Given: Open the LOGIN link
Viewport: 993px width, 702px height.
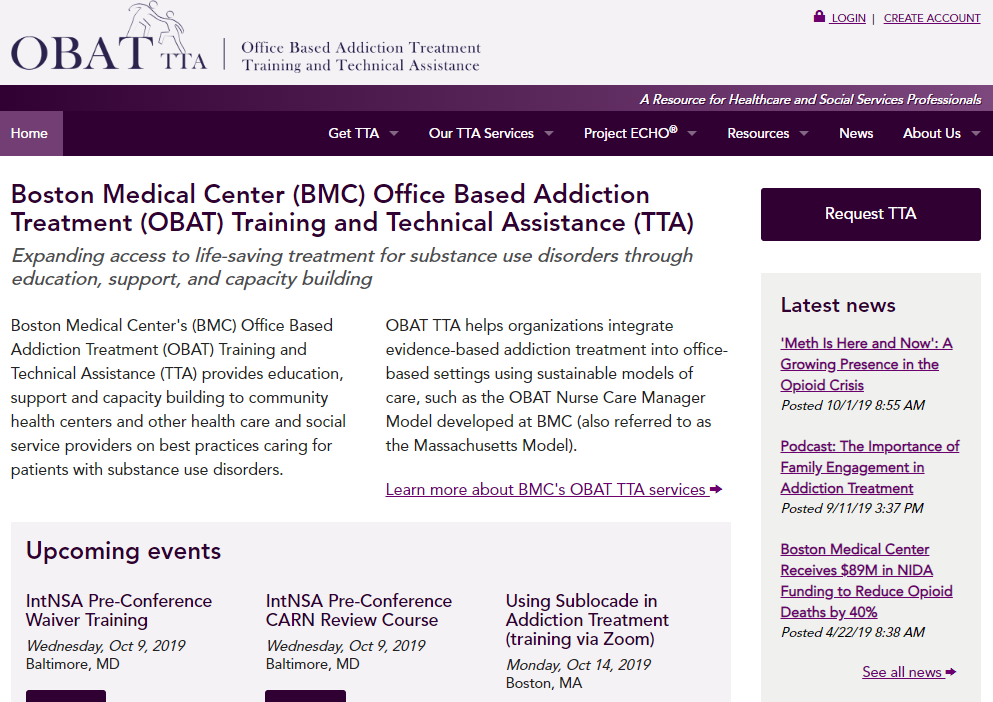Looking at the screenshot, I should pos(848,18).
